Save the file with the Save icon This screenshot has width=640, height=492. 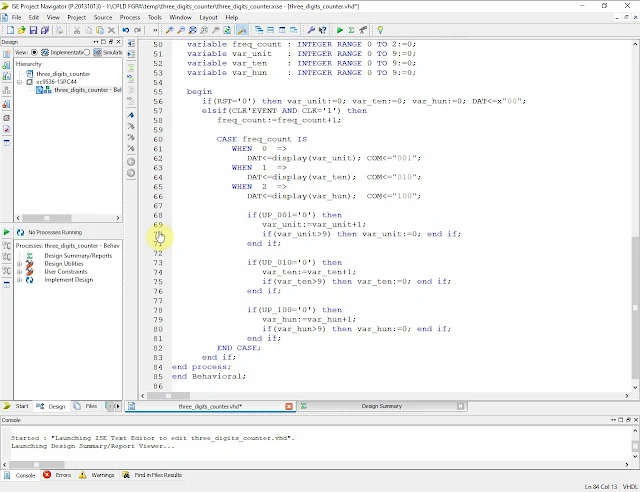[x=33, y=30]
